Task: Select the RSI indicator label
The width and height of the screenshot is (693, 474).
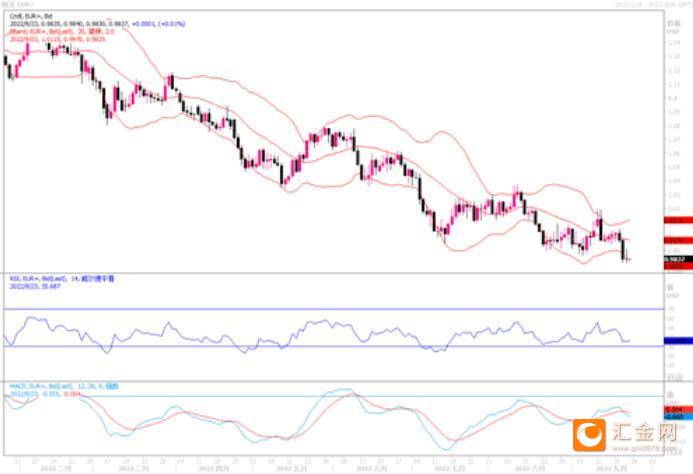Action: pos(62,279)
